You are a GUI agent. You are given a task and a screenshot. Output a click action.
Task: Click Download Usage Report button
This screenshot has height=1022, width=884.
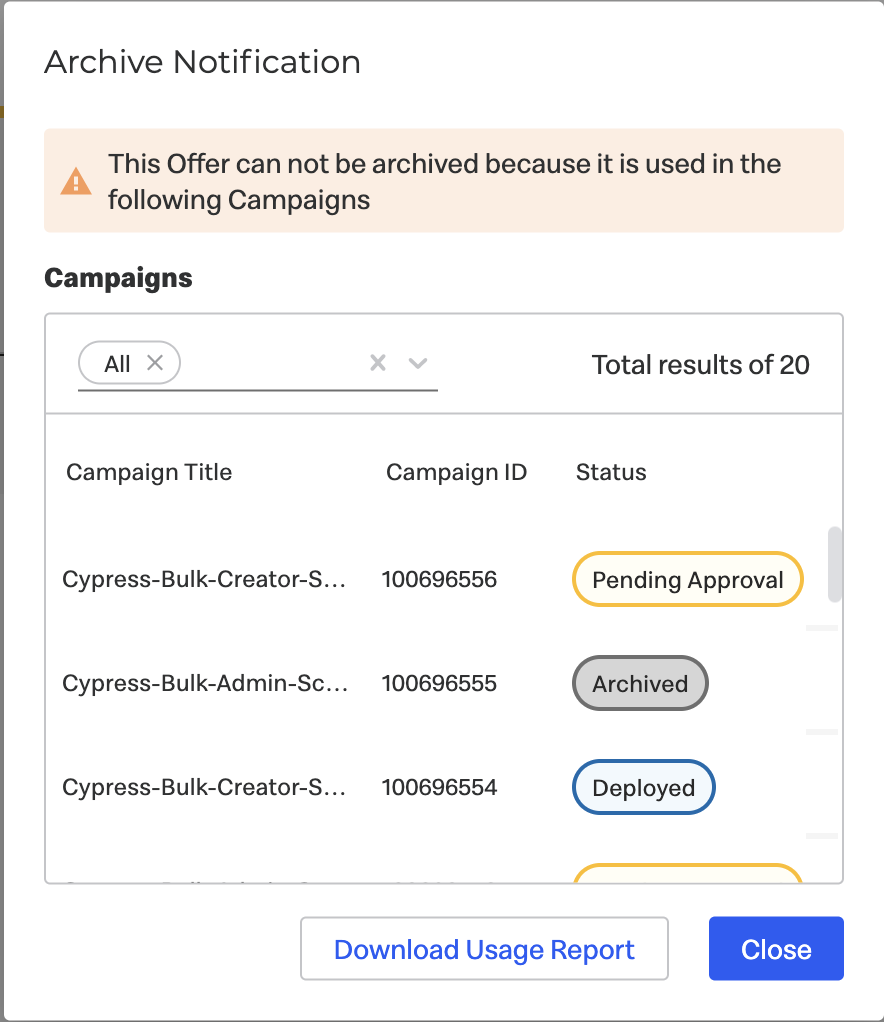coord(484,949)
